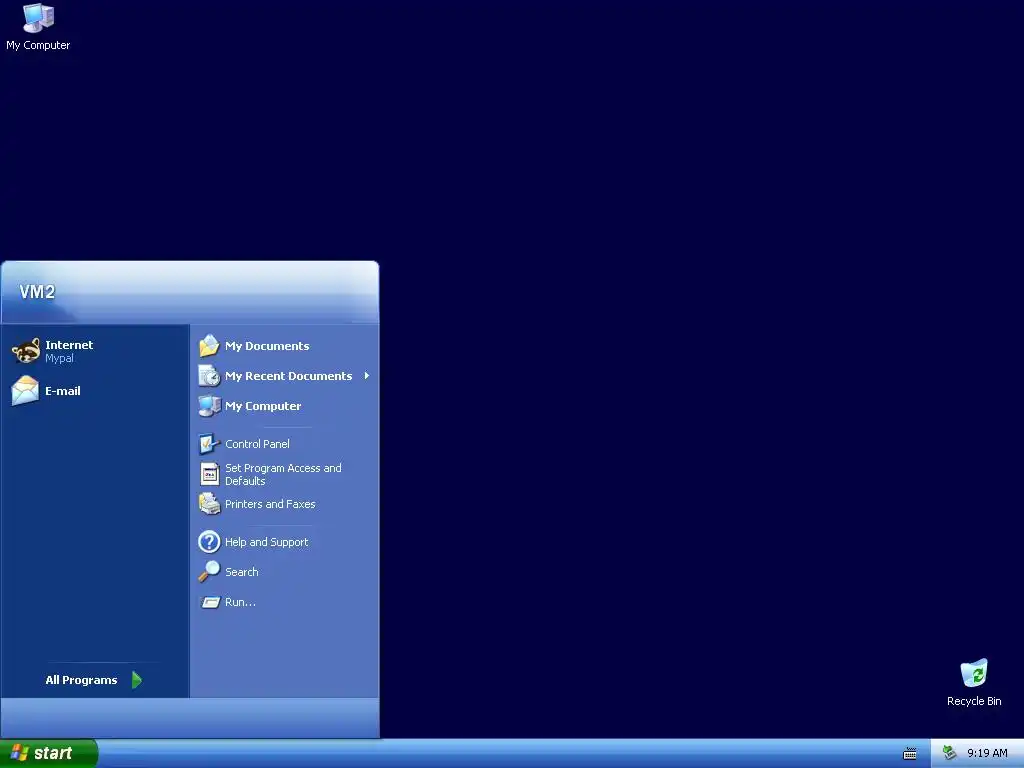This screenshot has width=1024, height=768.
Task: Open the Help and Support label
Action: pos(266,542)
